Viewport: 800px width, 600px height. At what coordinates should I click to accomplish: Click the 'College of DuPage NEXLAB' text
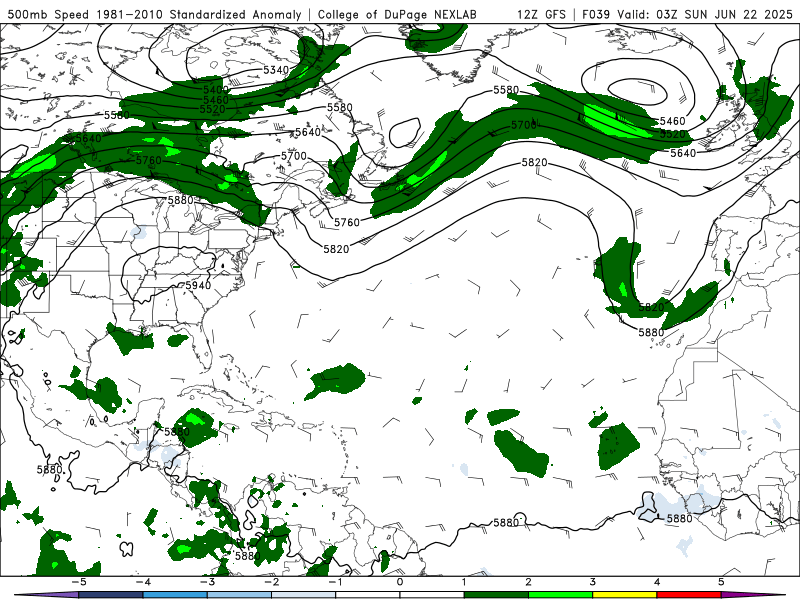(397, 14)
